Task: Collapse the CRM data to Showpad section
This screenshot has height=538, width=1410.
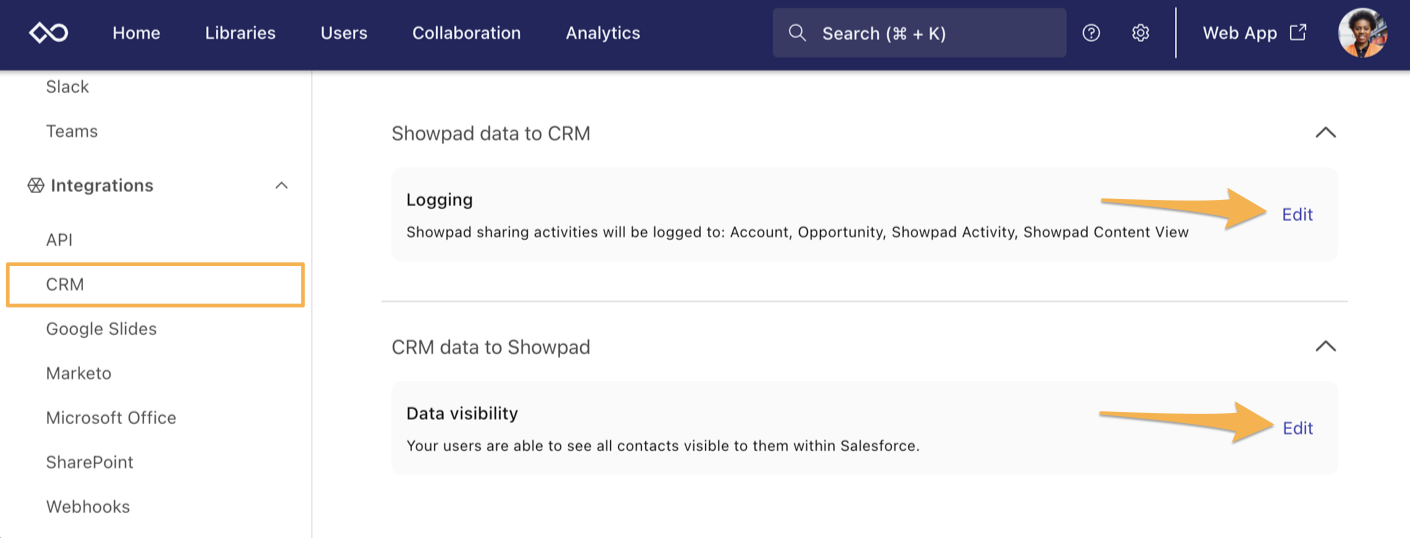Action: [1325, 346]
